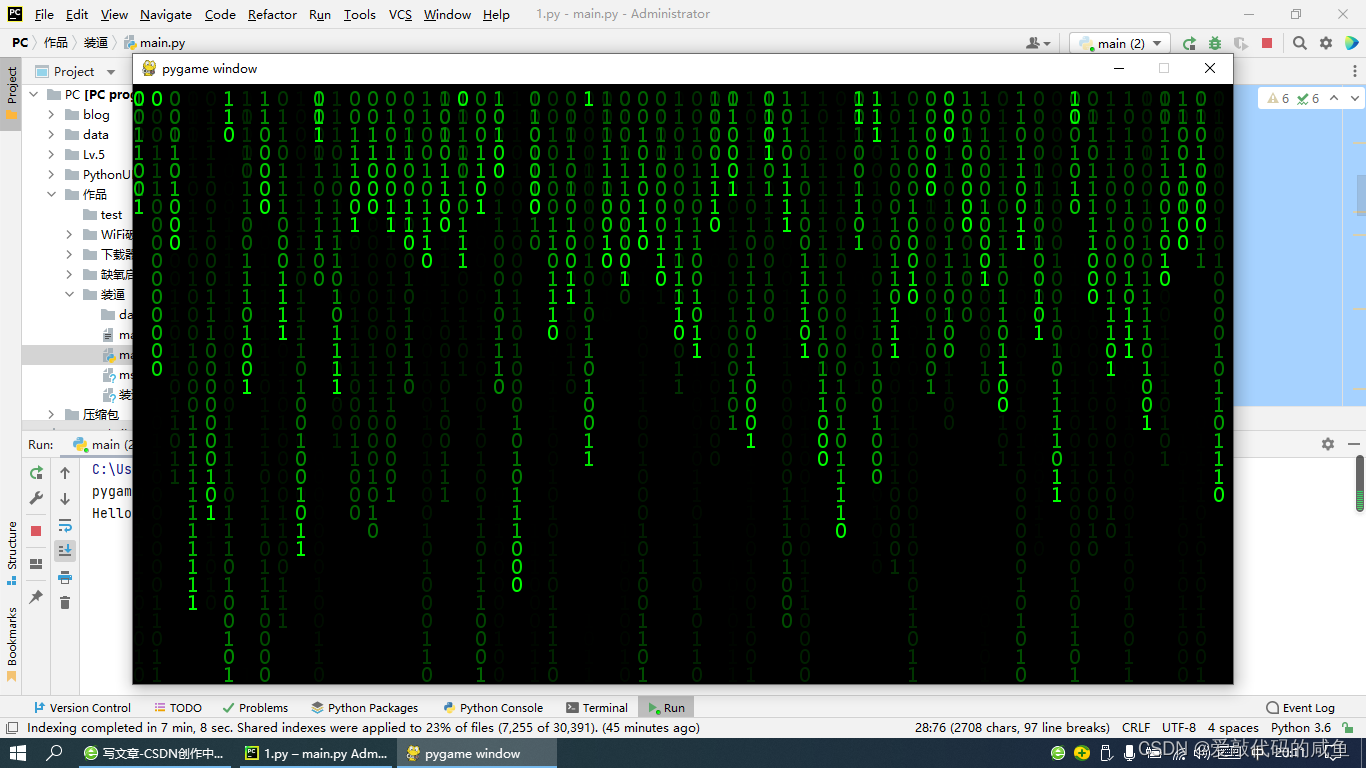Viewport: 1366px width, 768px height.
Task: Click the up arrow in the Run console
Action: (65, 473)
